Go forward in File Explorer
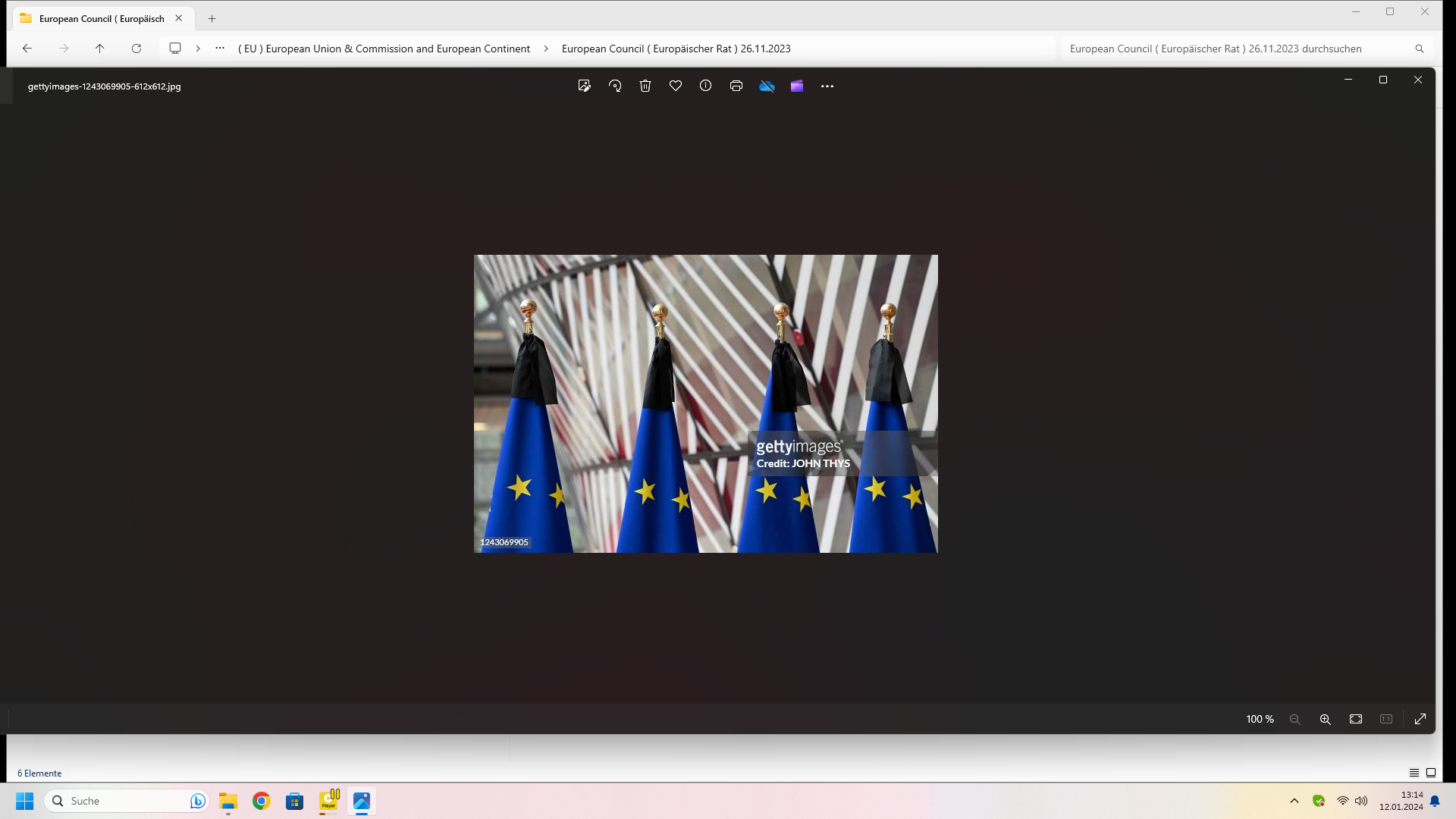 64,49
